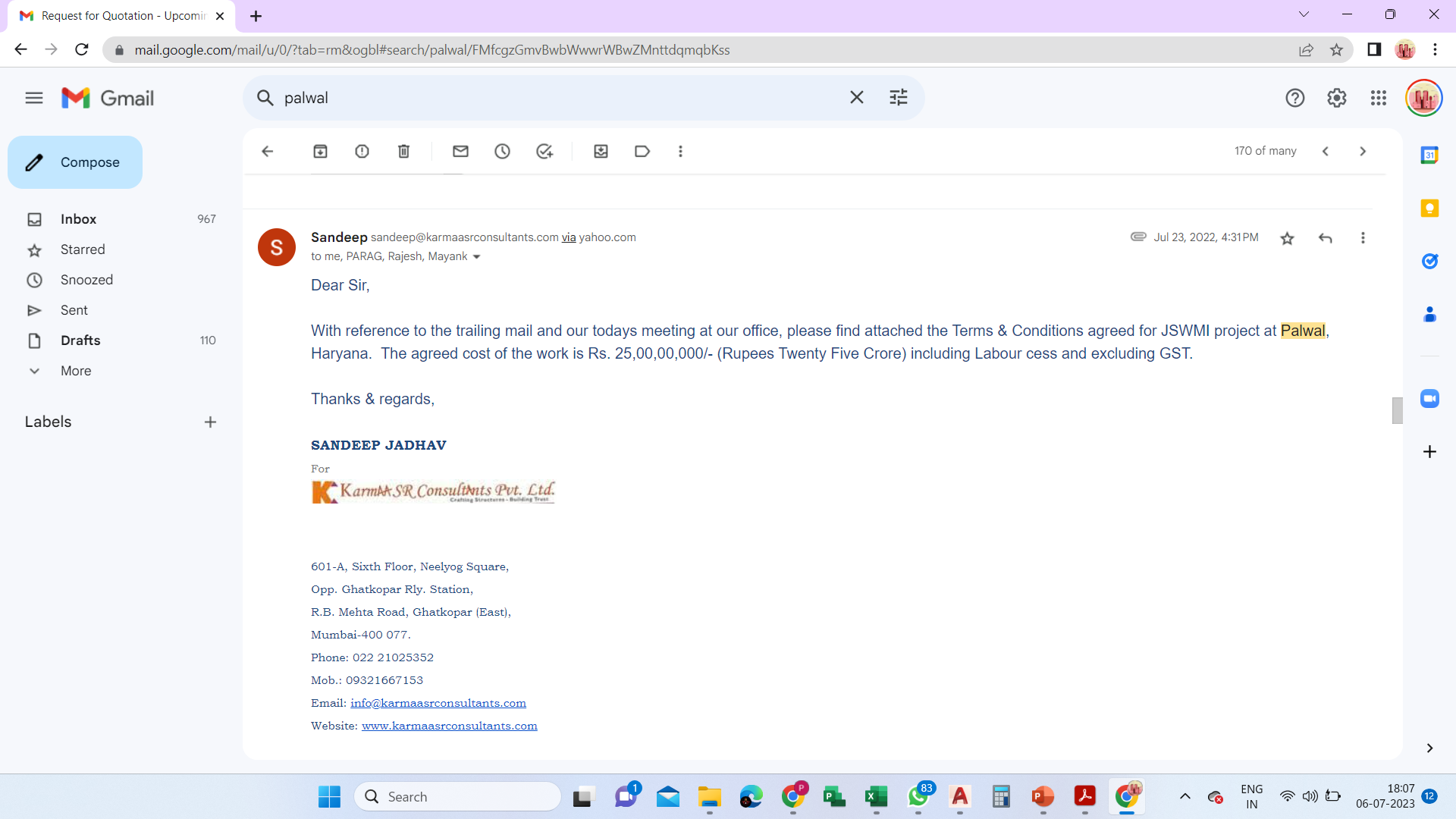
Task: Open the Labels tag icon
Action: click(642, 152)
